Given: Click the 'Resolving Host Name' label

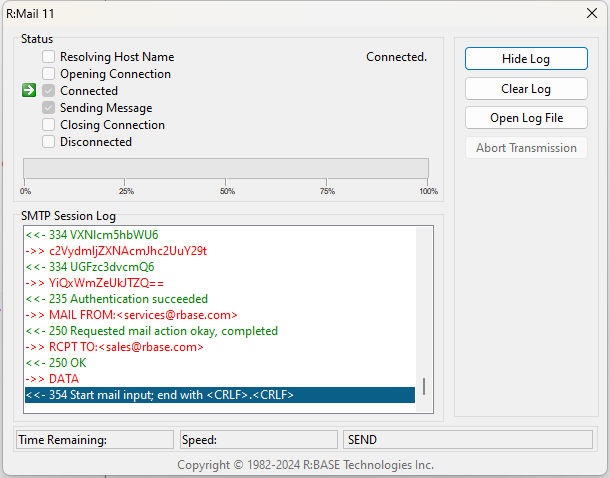Looking at the screenshot, I should pyautogui.click(x=117, y=57).
